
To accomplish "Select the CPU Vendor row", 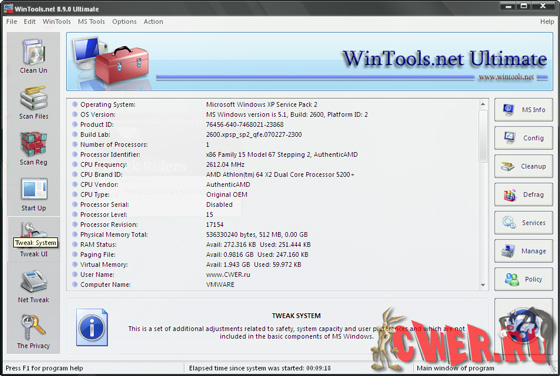I will (273, 185).
